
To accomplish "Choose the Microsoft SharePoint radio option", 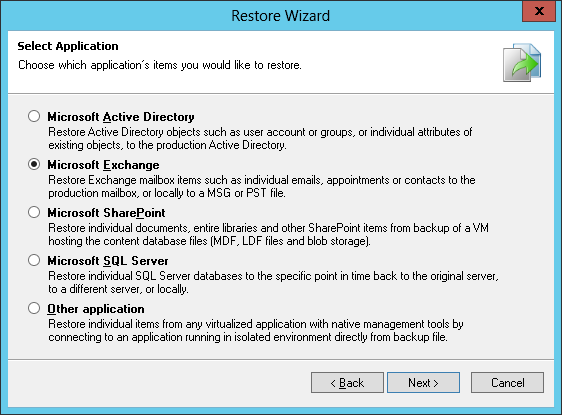I will tap(34, 212).
